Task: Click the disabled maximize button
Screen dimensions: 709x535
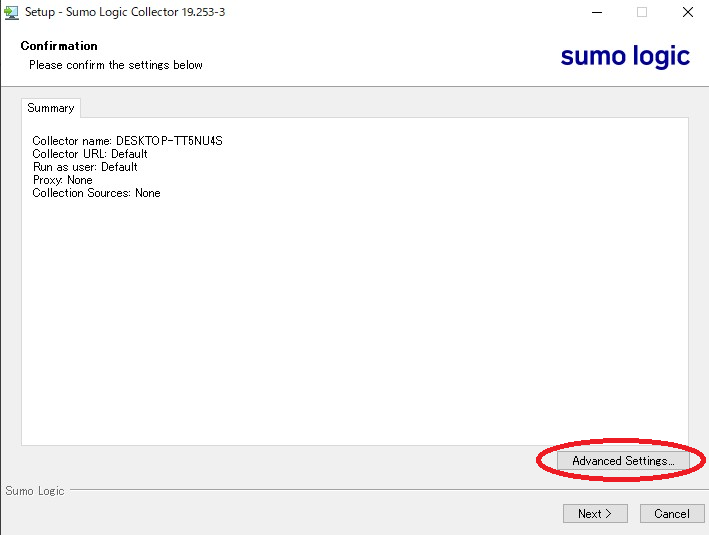Action: 642,12
